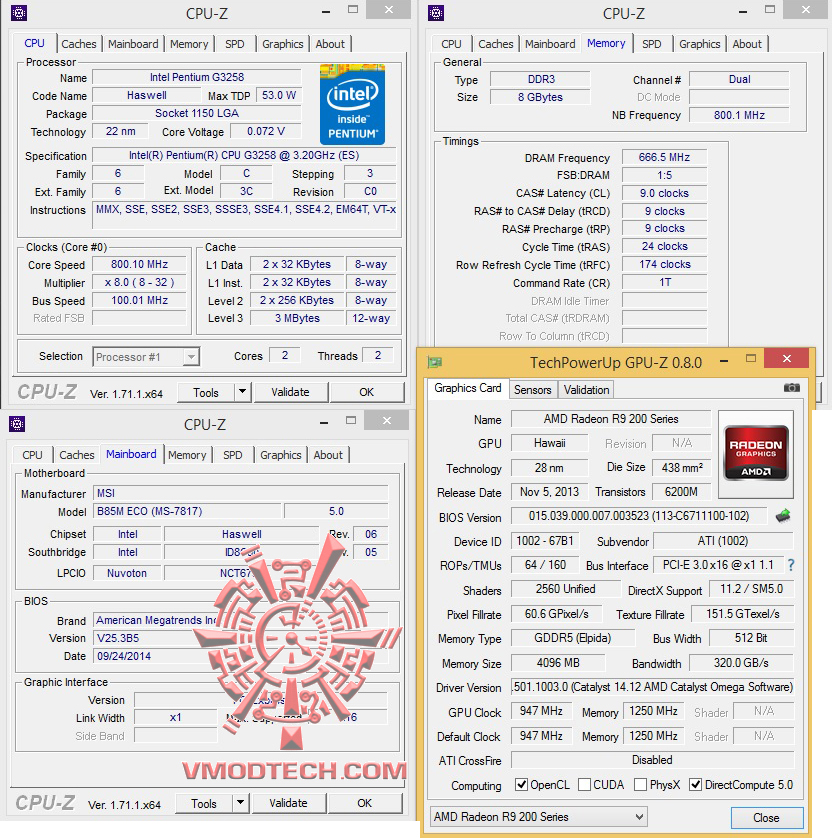
Task: Click memory Size value 8 GBytes
Action: point(540,97)
